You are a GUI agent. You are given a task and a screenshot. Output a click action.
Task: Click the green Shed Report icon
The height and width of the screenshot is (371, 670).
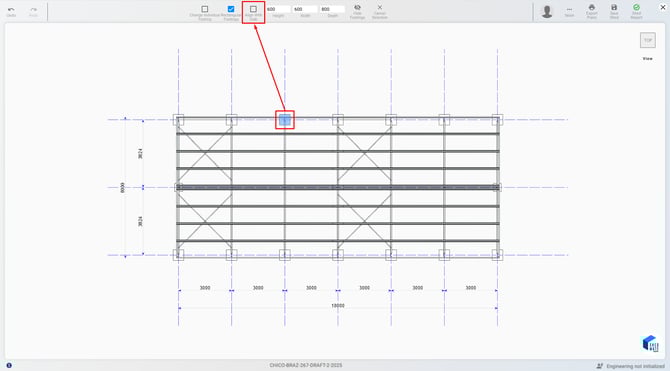pyautogui.click(x=636, y=8)
